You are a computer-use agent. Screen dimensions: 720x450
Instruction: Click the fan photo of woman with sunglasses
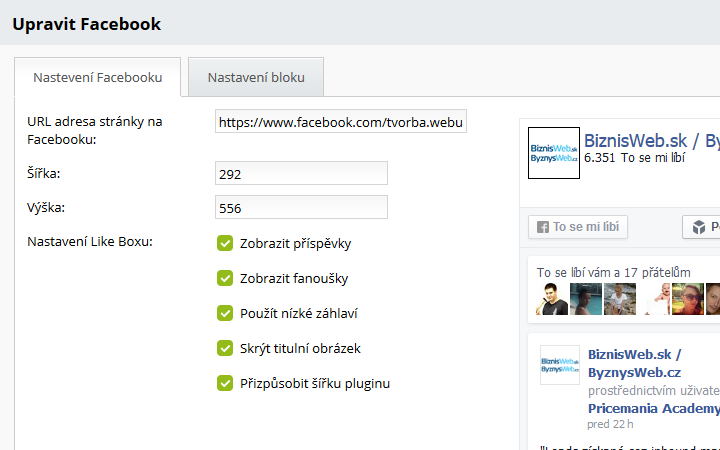pyautogui.click(x=688, y=299)
